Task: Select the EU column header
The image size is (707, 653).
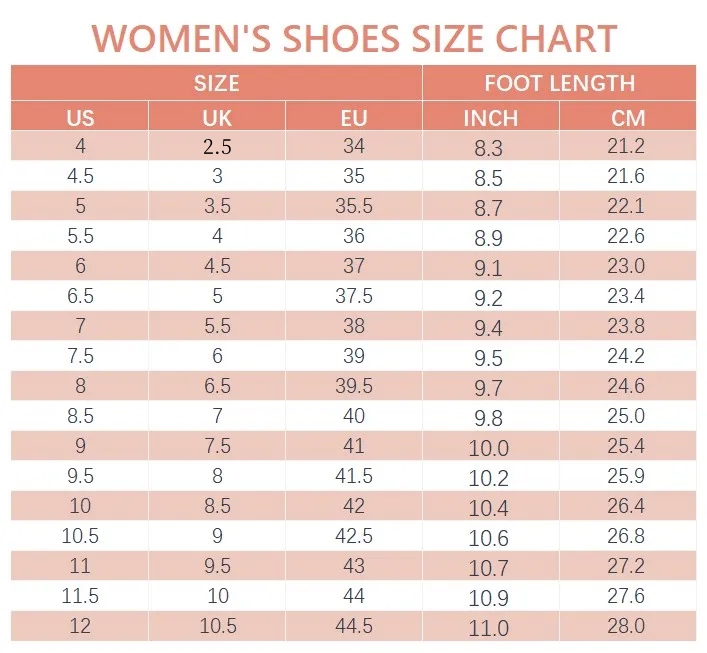Action: [x=354, y=117]
